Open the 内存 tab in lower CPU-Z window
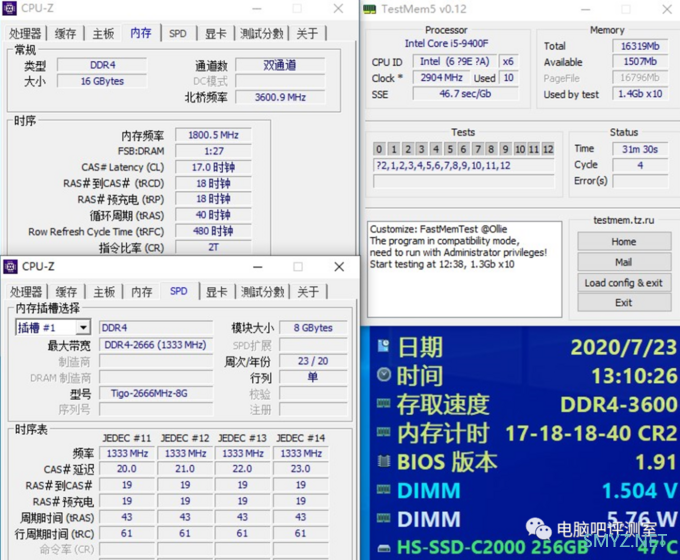The image size is (680, 560). (141, 291)
